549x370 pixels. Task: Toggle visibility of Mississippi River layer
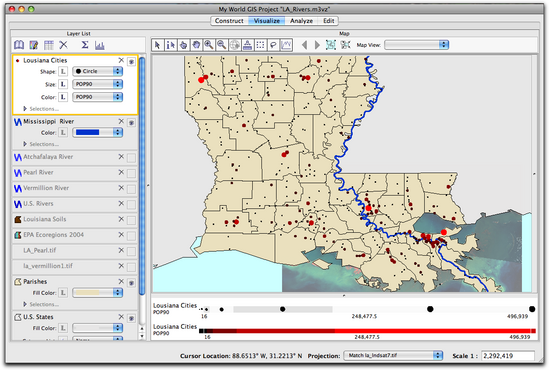131,123
